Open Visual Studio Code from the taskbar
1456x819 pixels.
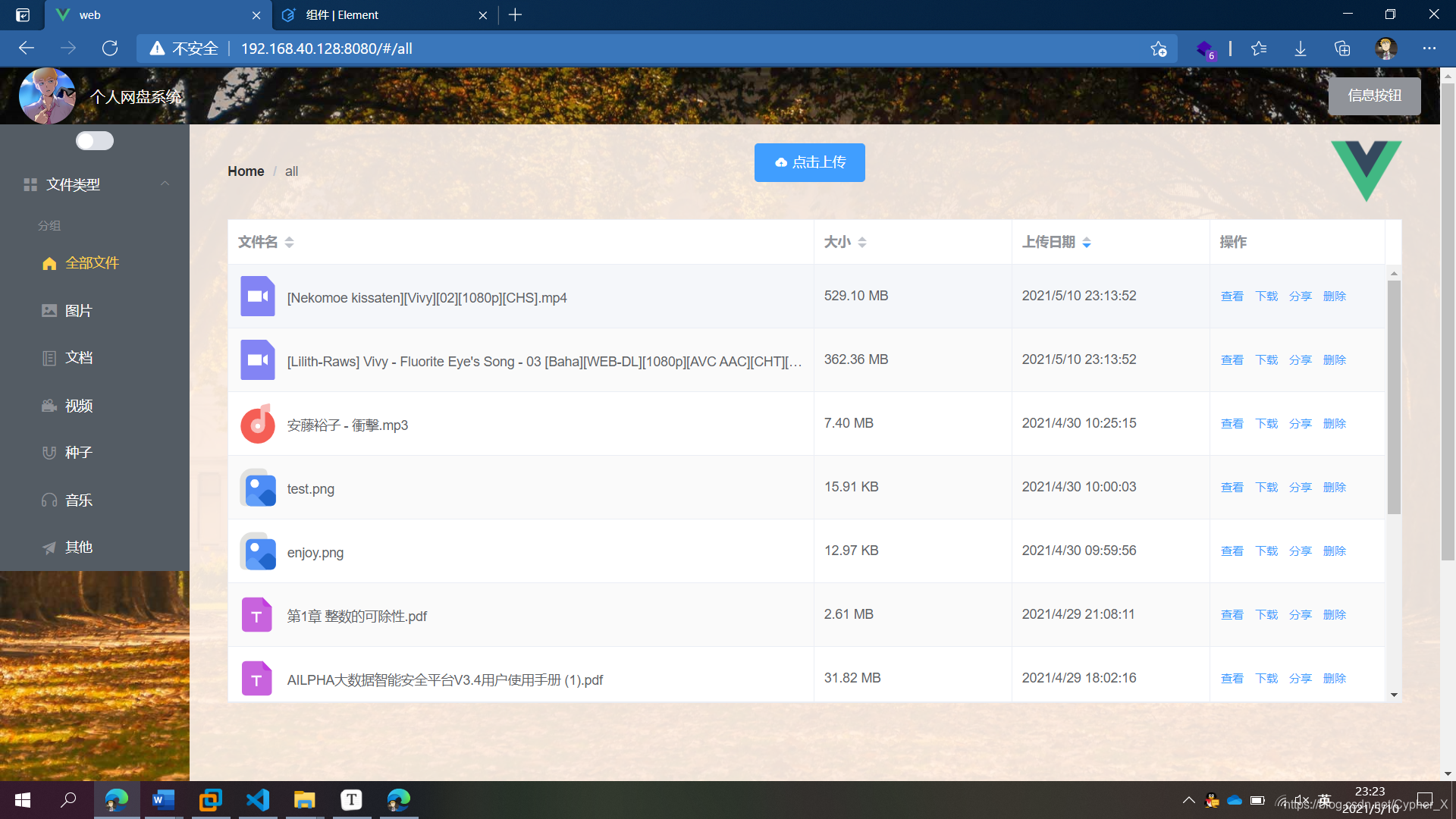coord(258,800)
